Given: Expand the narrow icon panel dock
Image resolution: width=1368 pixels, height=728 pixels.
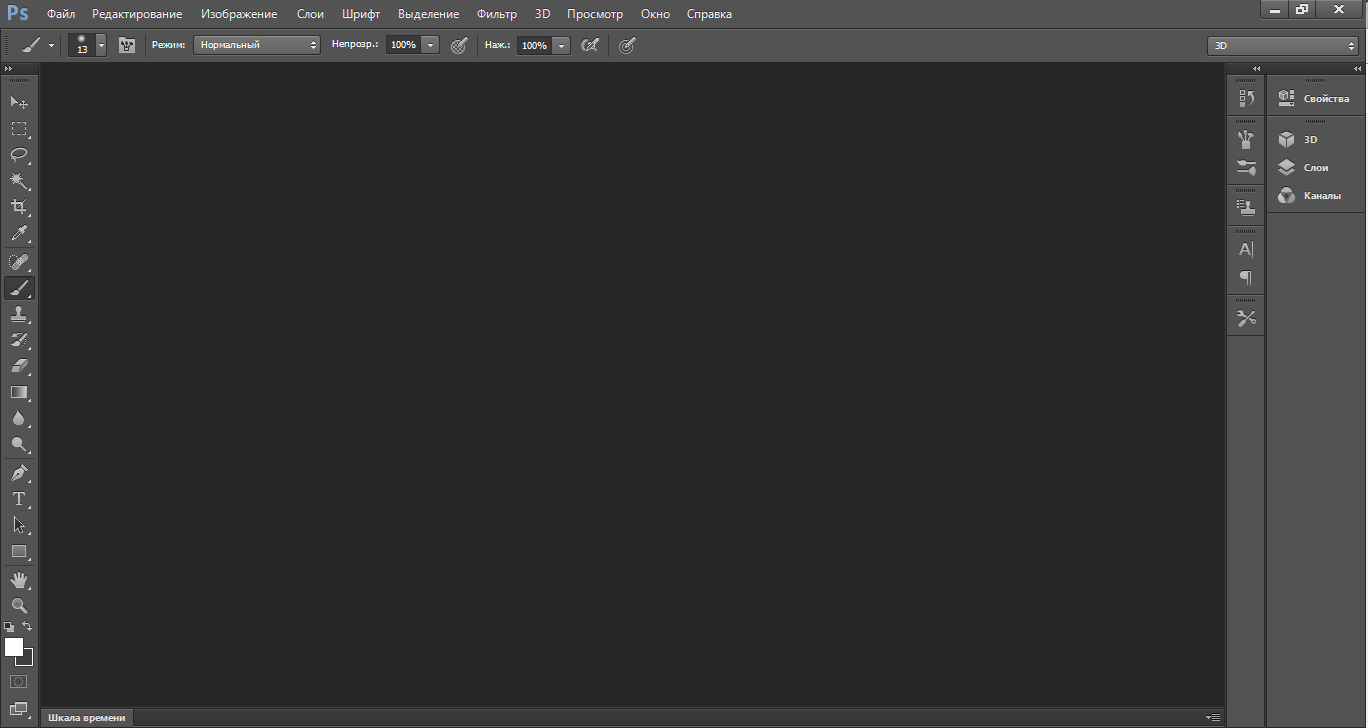Looking at the screenshot, I should (x=1257, y=68).
